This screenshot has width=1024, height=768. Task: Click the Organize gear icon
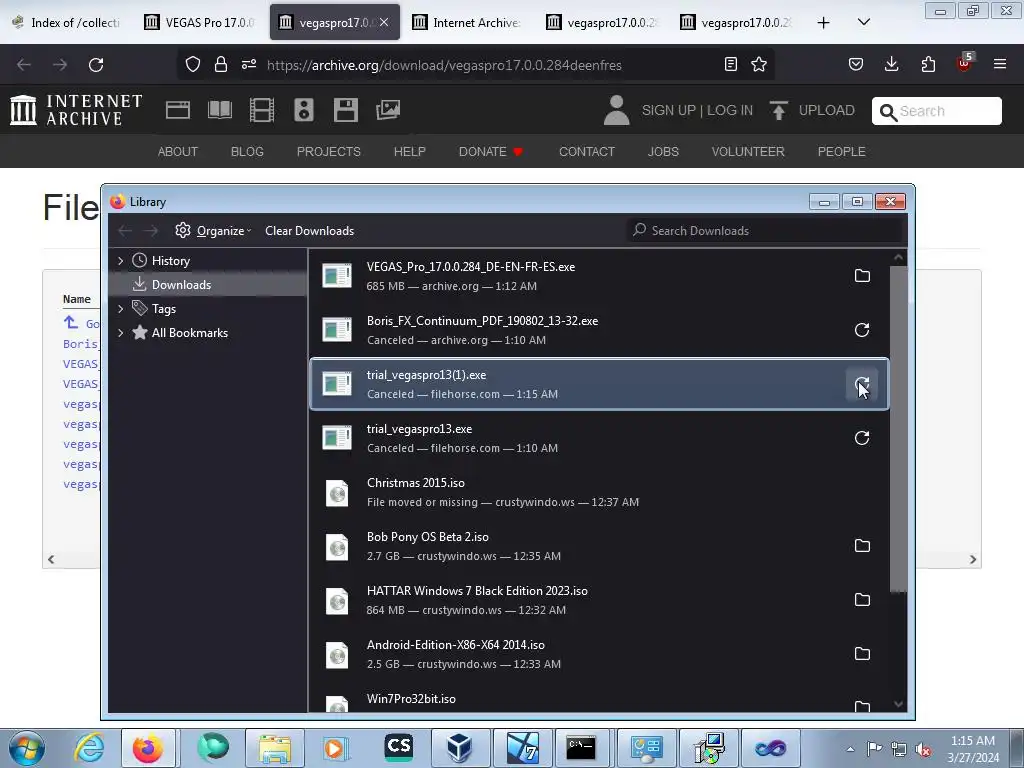(183, 231)
